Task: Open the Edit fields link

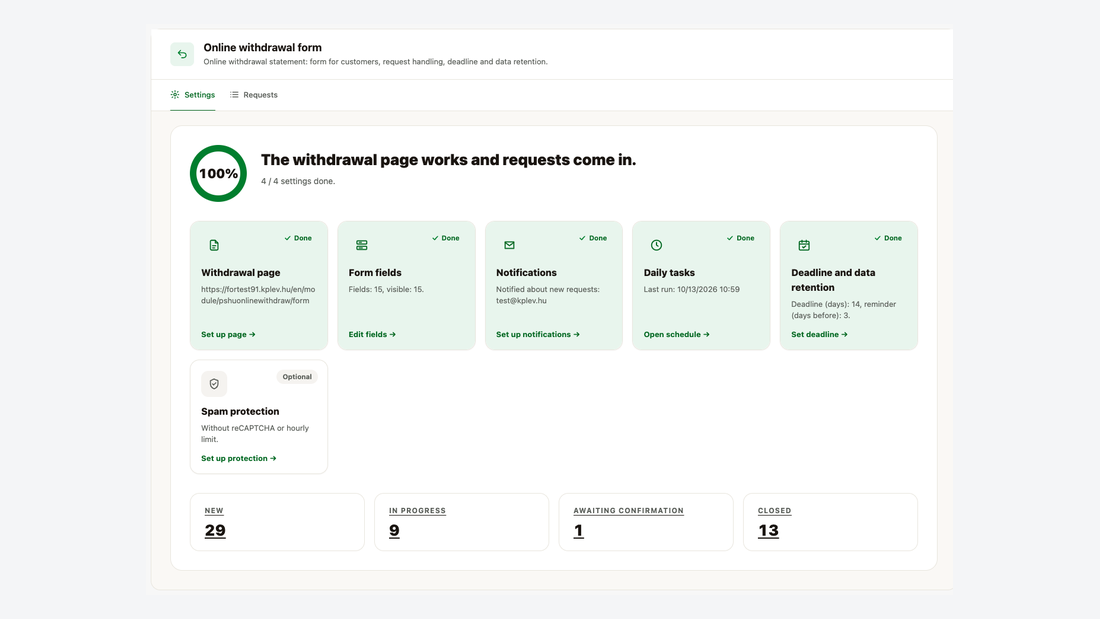Action: (372, 335)
